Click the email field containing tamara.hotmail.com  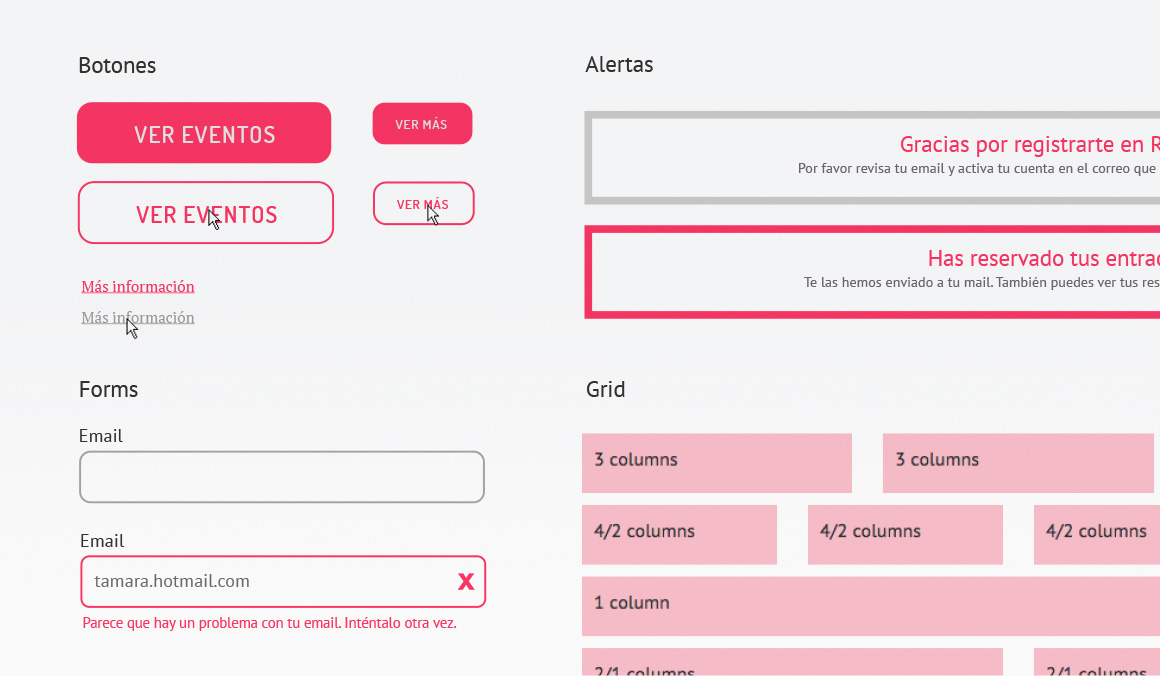click(x=260, y=582)
